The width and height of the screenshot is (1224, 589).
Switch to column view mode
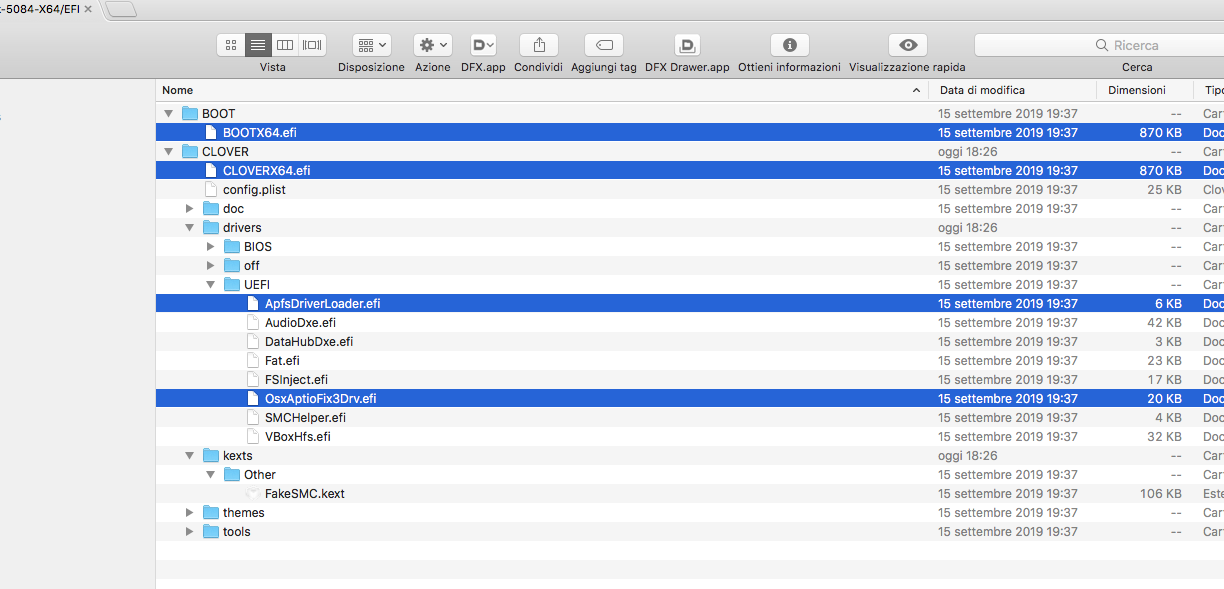tap(285, 45)
